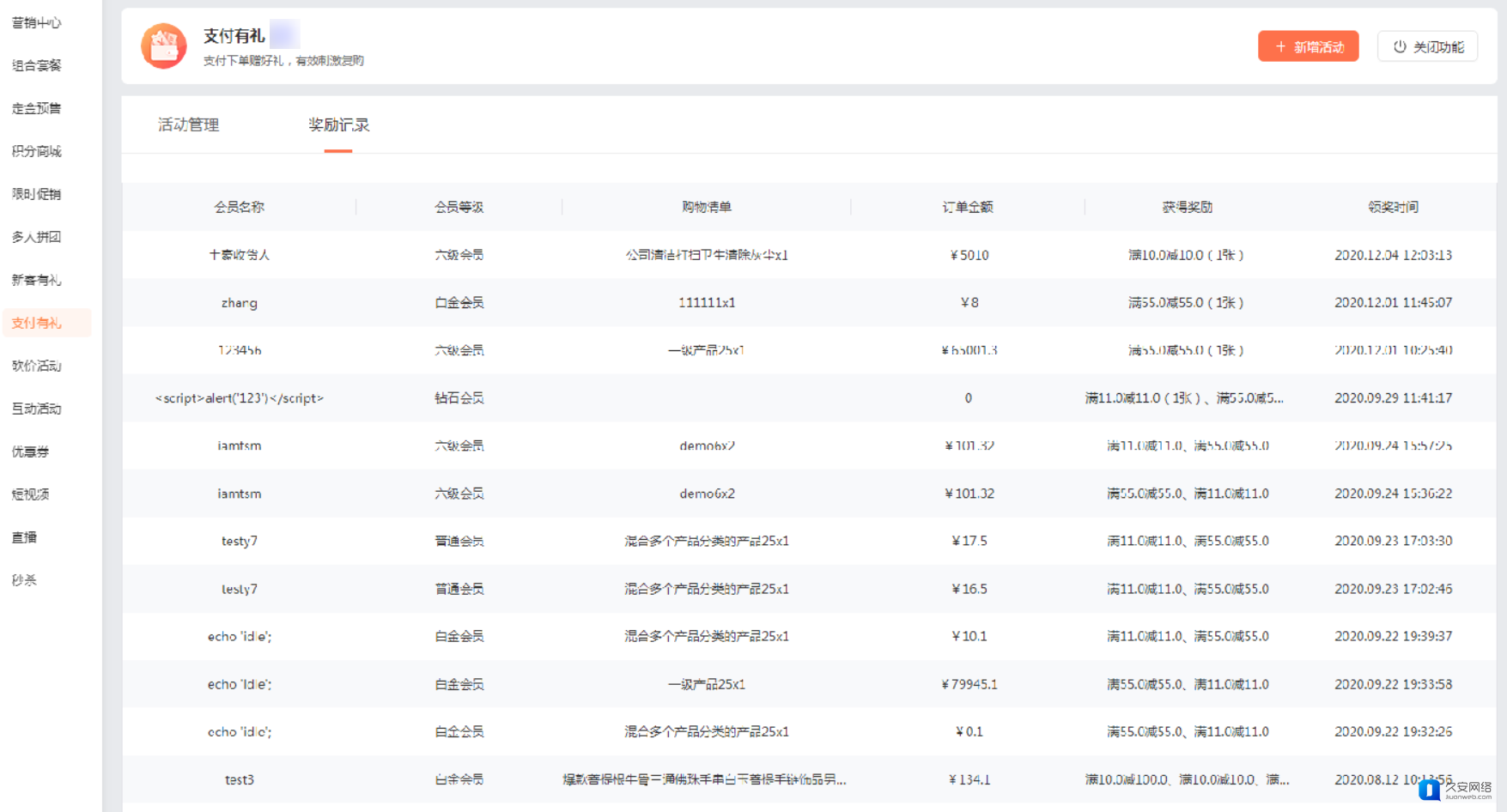Viewport: 1507px width, 812px height.
Task: Click order amount ¥65001.3
Action: pyautogui.click(x=969, y=350)
